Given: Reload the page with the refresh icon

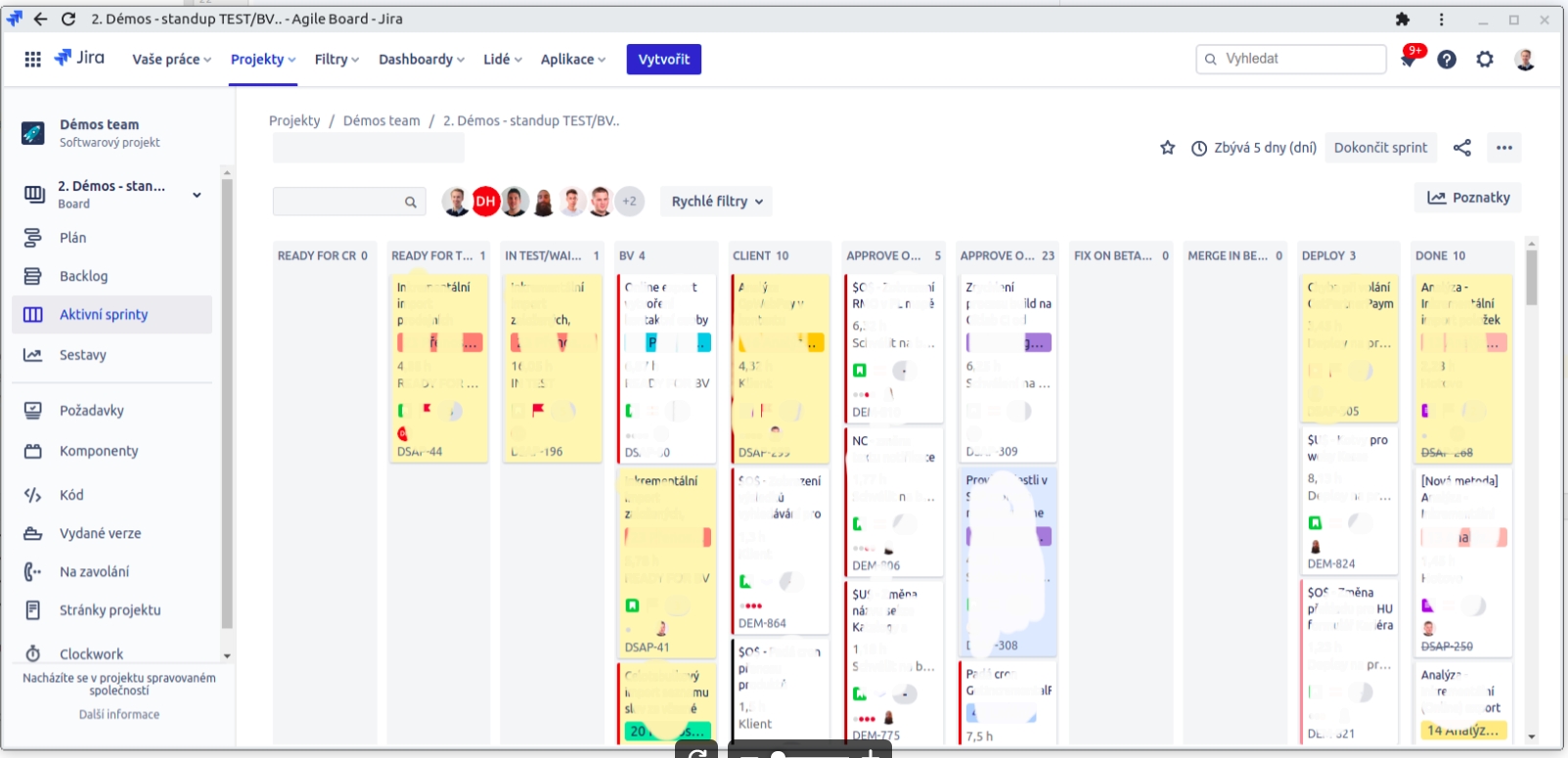Looking at the screenshot, I should (68, 19).
